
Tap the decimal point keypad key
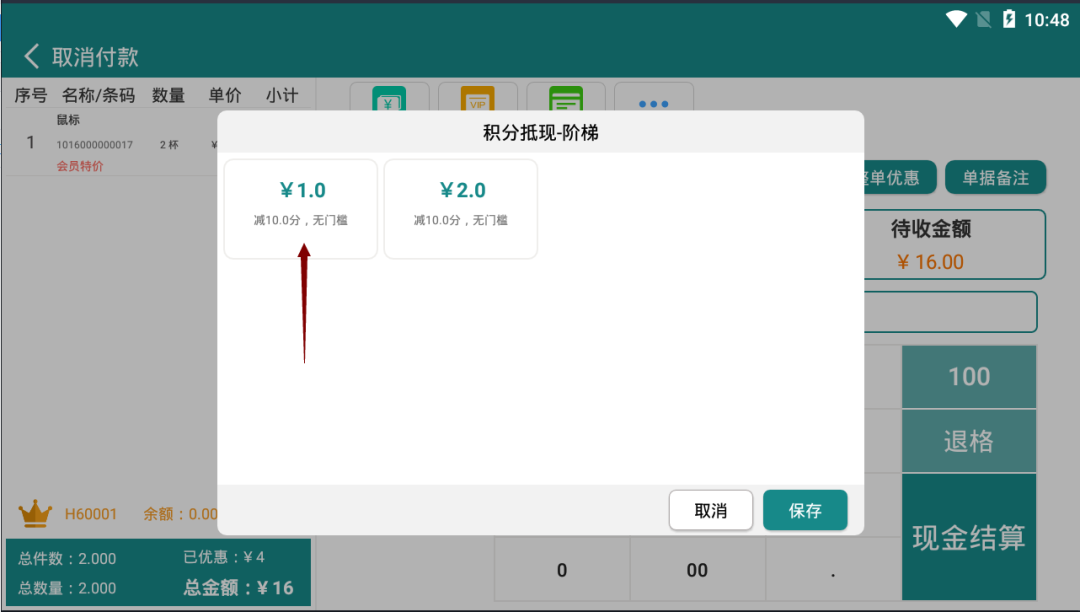pyautogui.click(x=833, y=570)
